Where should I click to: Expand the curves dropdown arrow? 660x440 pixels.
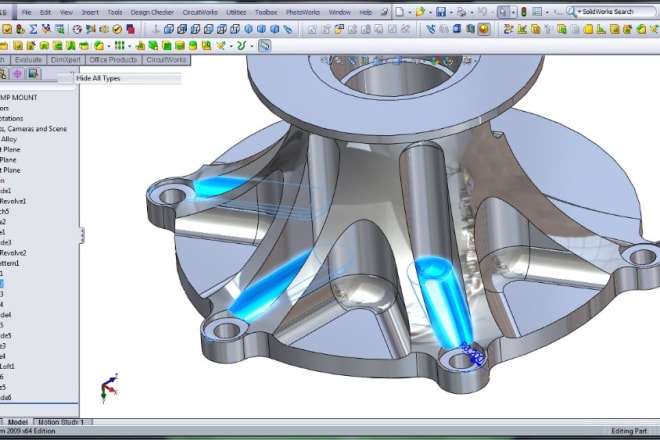pos(251,46)
